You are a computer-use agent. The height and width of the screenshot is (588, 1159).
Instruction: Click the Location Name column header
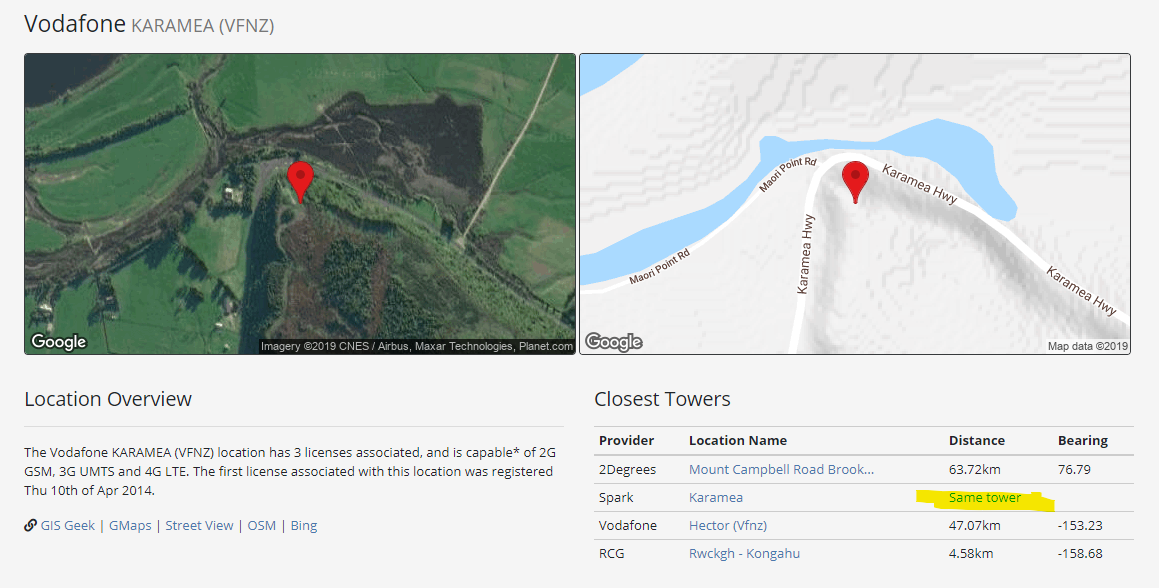(738, 440)
